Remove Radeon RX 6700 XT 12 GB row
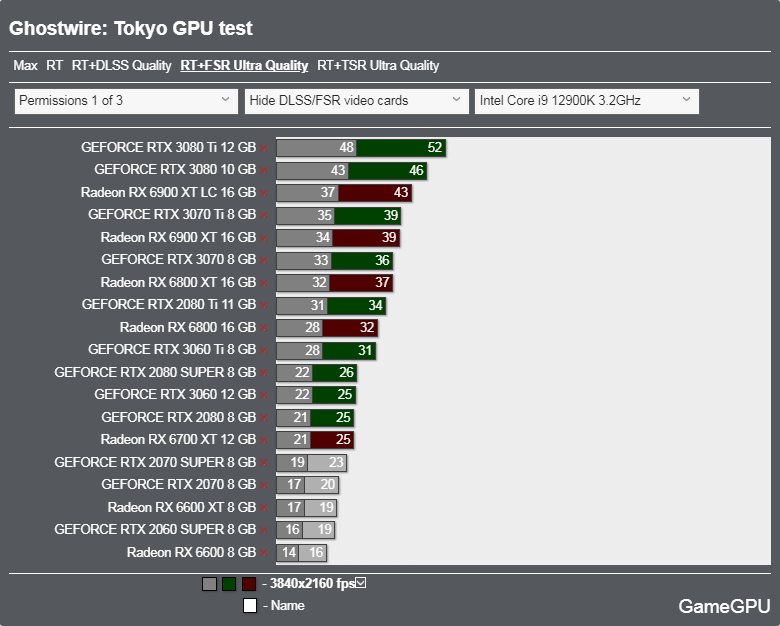This screenshot has width=780, height=626. coord(264,440)
